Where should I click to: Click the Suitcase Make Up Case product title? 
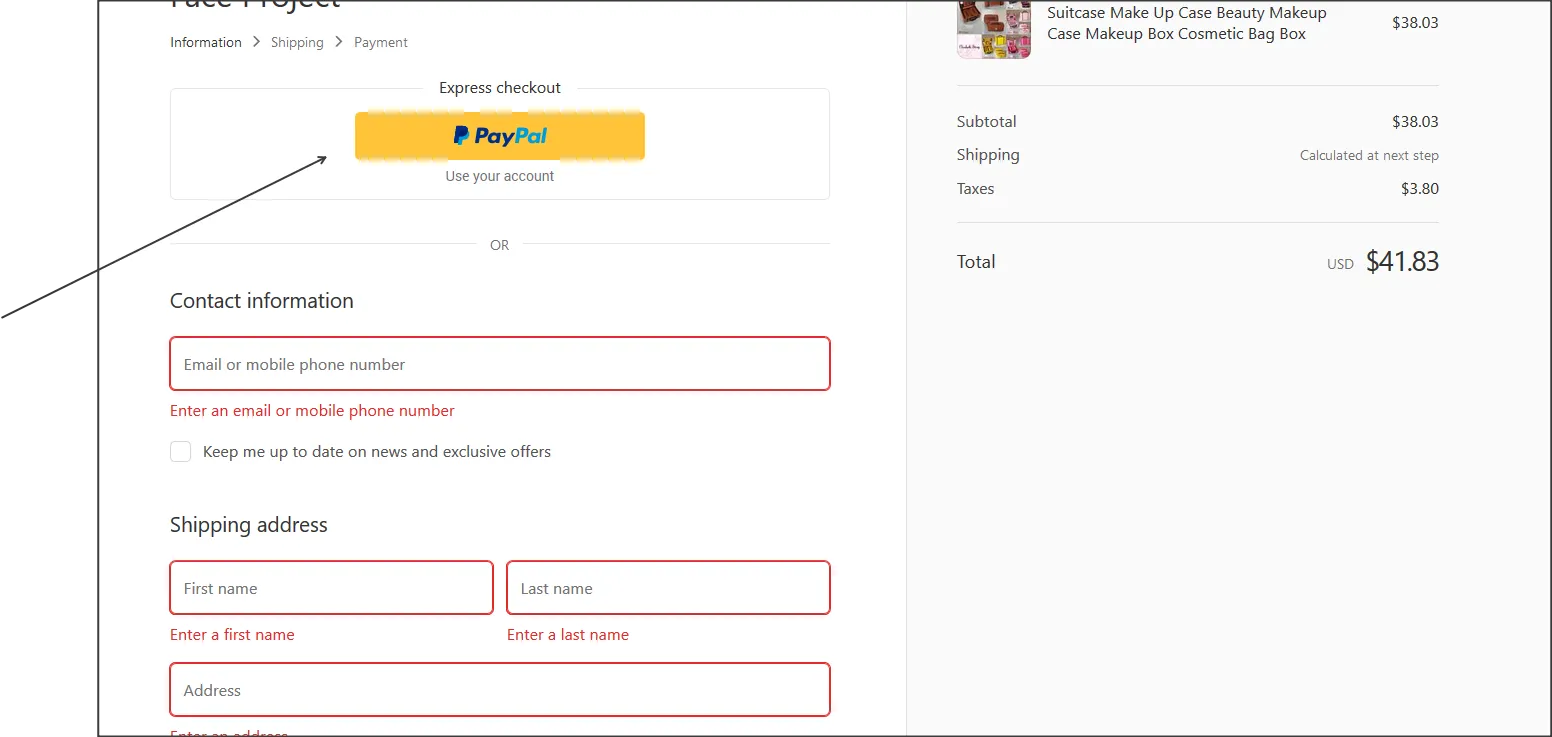point(1186,23)
